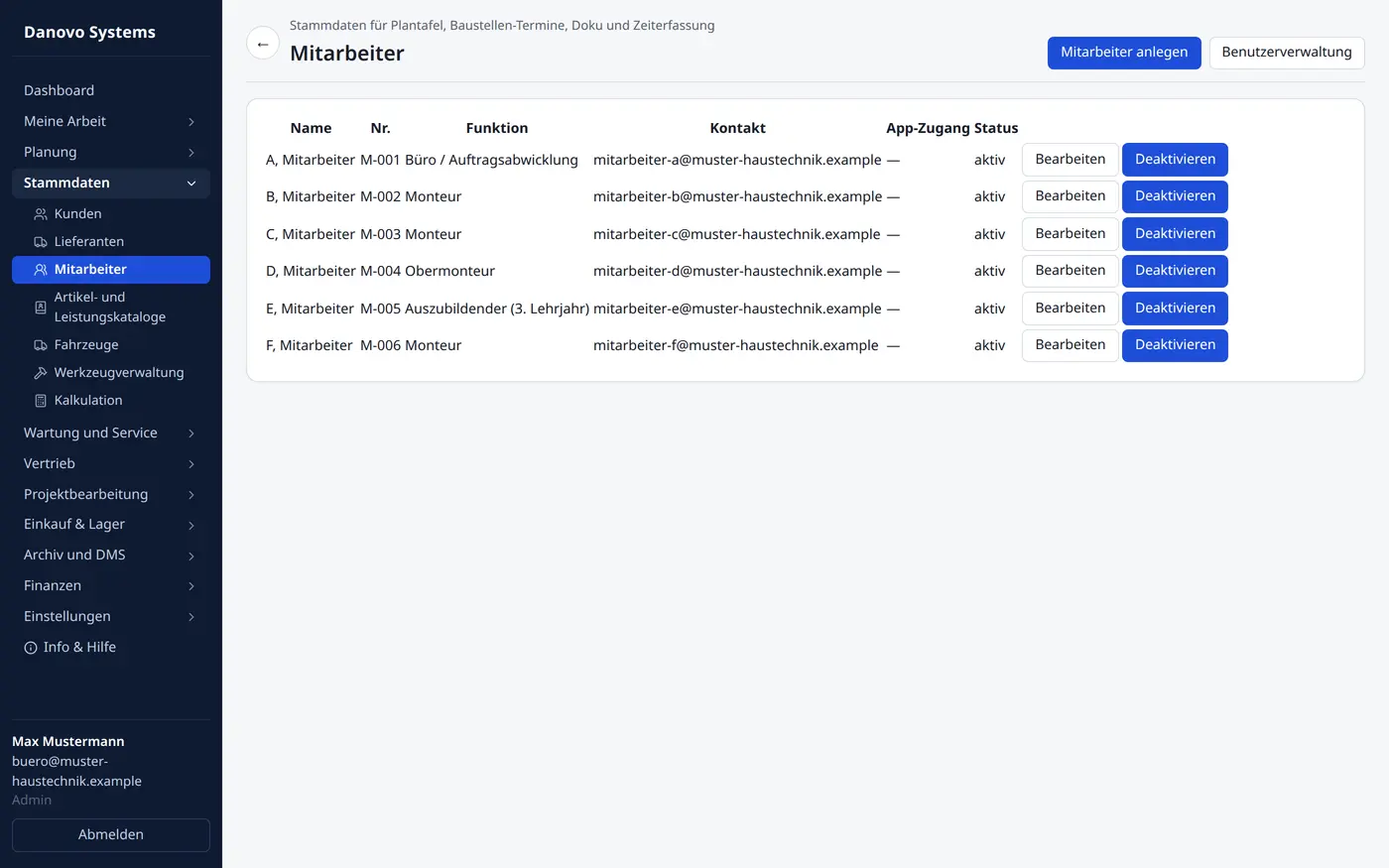Expand the Planung section chevron

(x=191, y=153)
